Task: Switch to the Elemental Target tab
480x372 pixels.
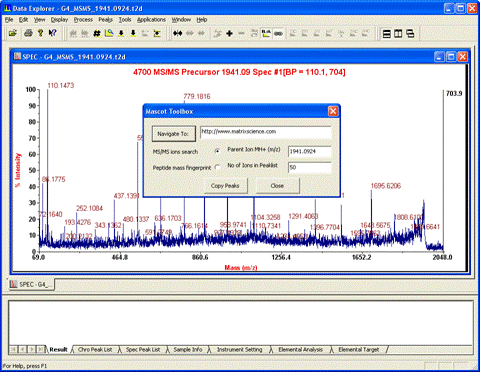Action: pyautogui.click(x=359, y=349)
